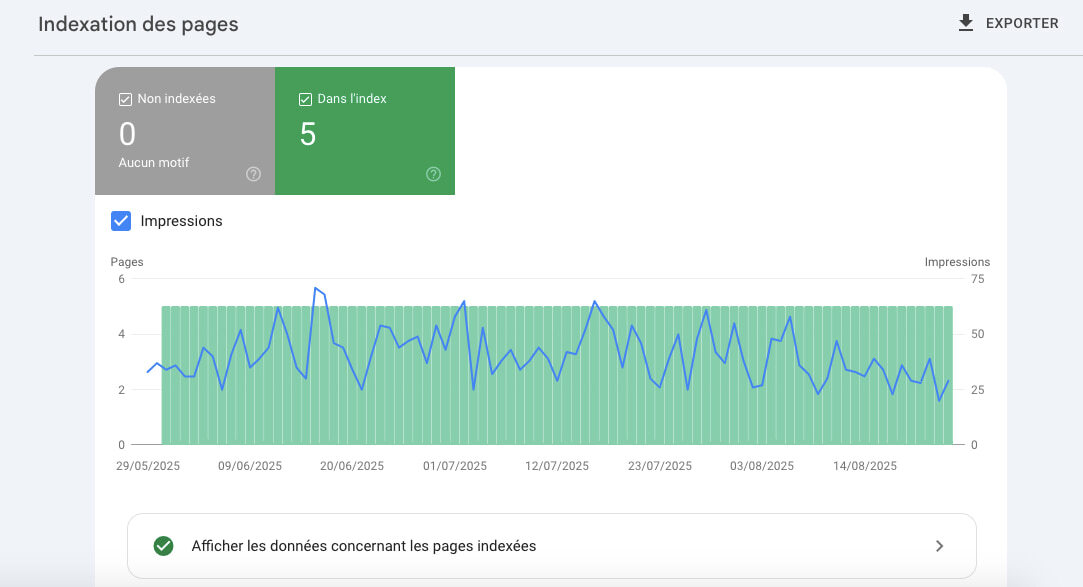Uncheck the Dans l'index checkbox
Viewport: 1083px width, 587px height.
[x=304, y=98]
